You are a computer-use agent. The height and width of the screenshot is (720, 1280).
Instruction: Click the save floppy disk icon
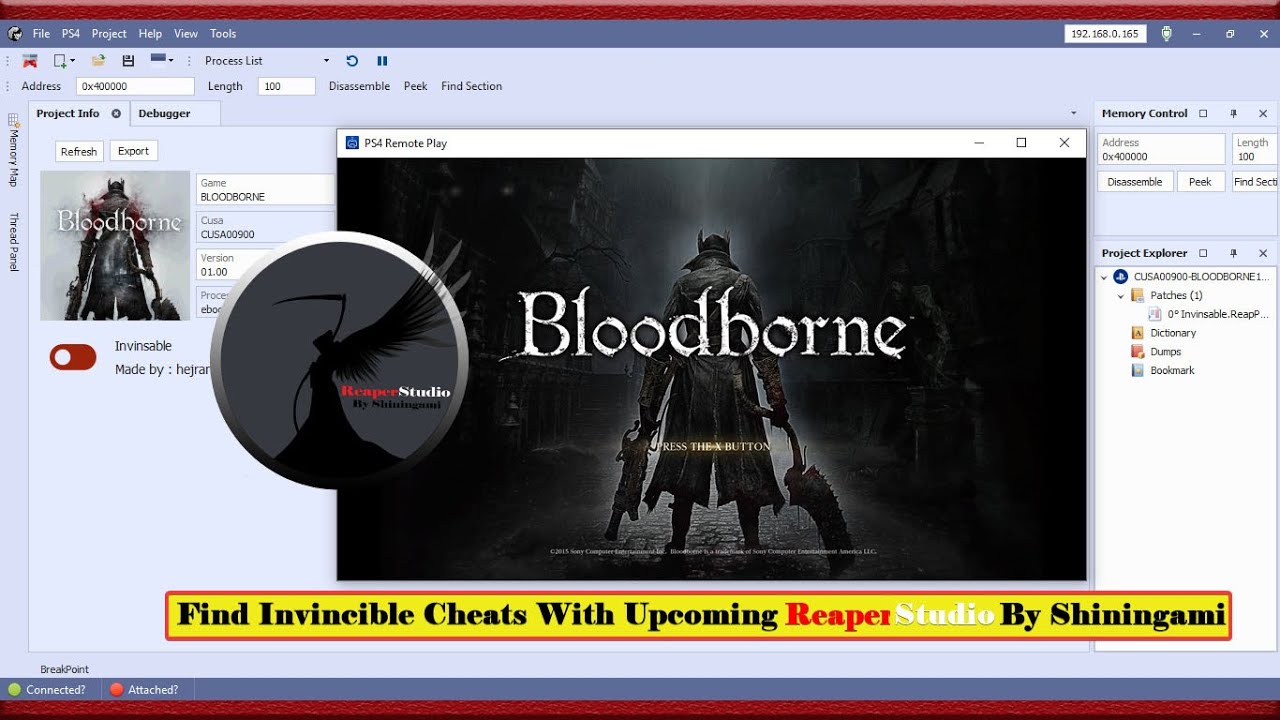(x=128, y=61)
